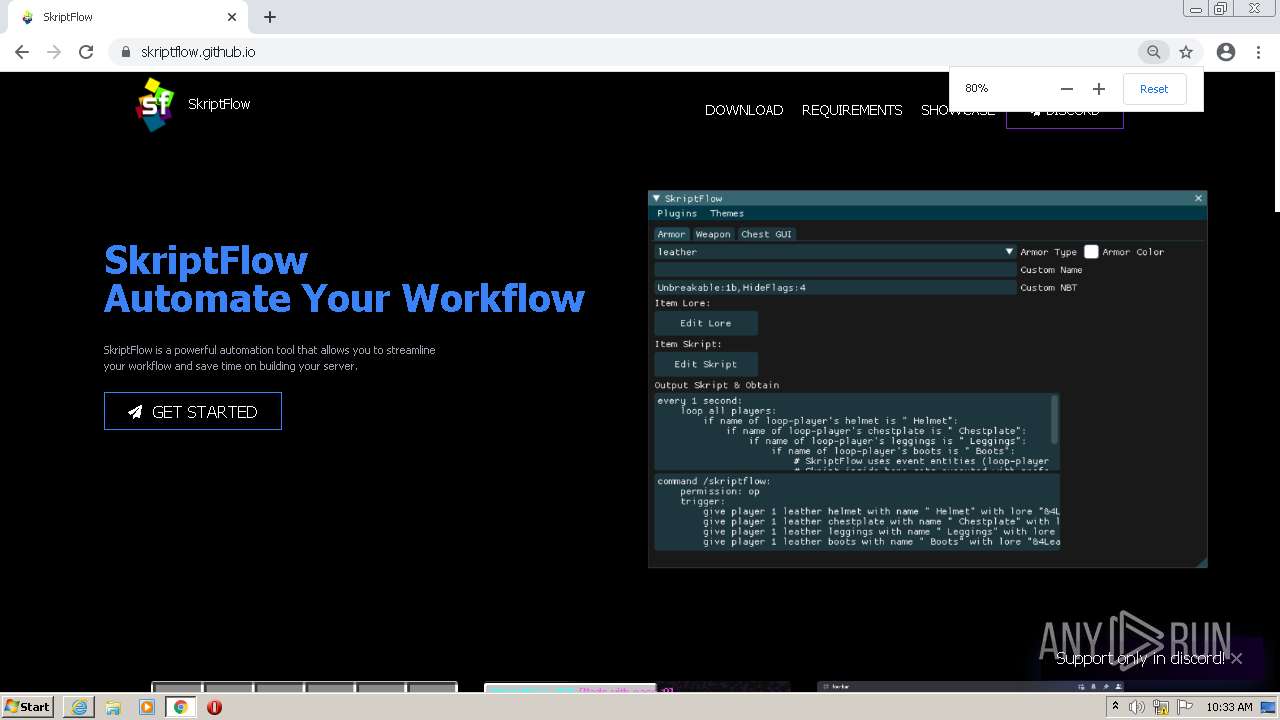Screen dimensions: 1280x720
Task: Click the taskbar clock 10:33 AM
Action: click(x=1229, y=707)
